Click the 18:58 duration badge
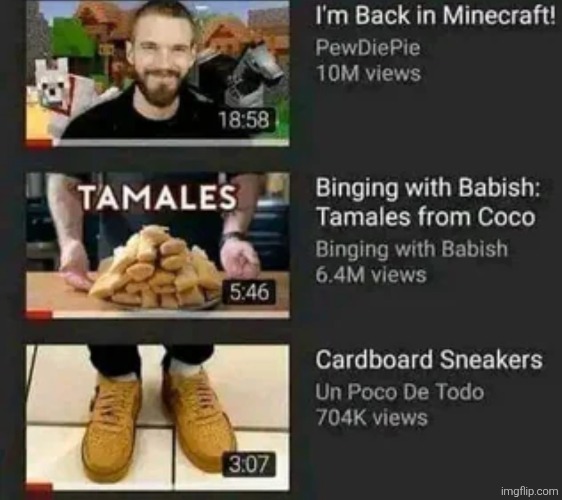Image resolution: width=562 pixels, height=500 pixels. coord(244,119)
